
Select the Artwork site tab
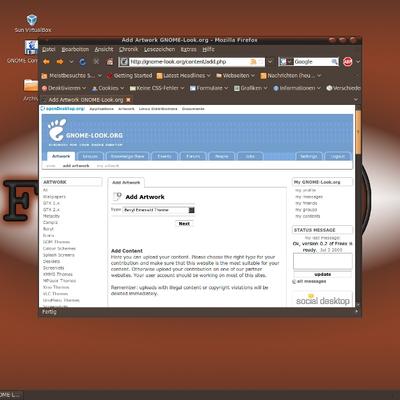coord(61,156)
